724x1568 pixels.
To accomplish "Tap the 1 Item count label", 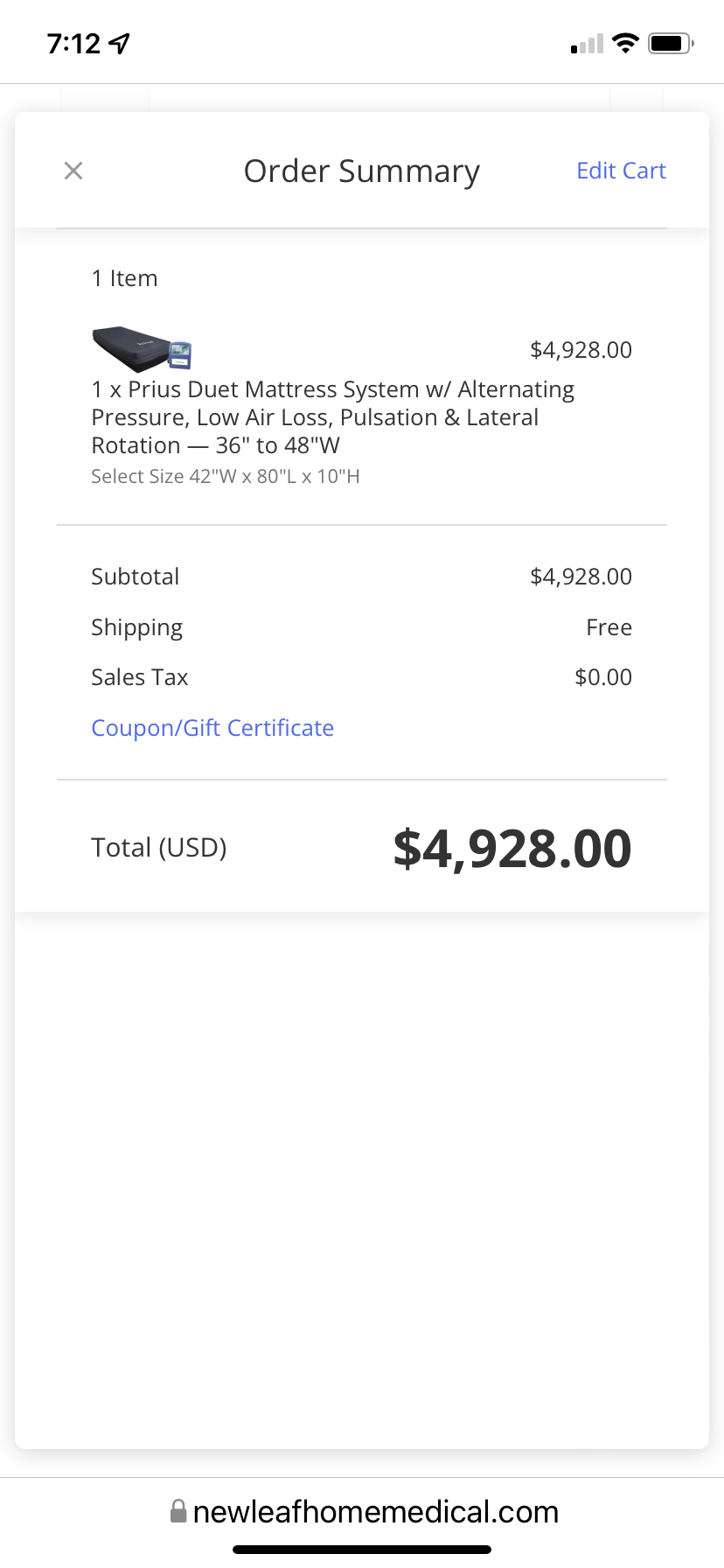I will click(x=125, y=278).
